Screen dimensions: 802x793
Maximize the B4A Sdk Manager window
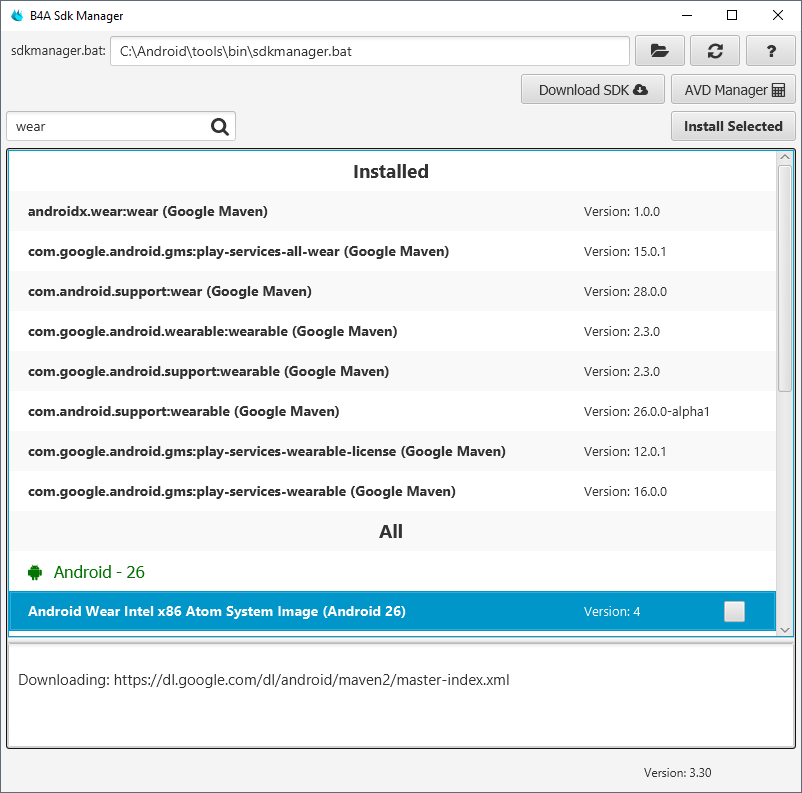point(732,15)
